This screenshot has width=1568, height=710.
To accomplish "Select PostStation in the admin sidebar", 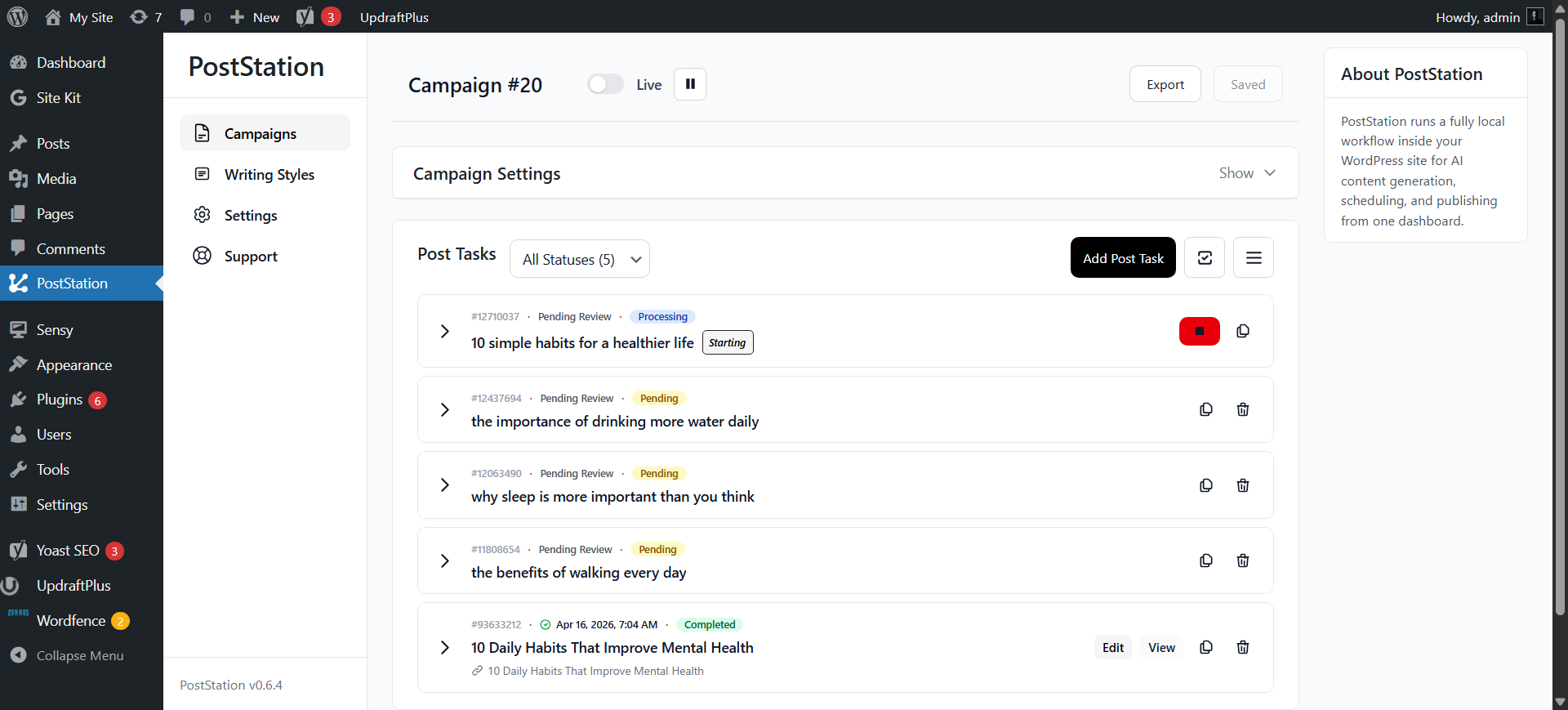I will click(82, 284).
